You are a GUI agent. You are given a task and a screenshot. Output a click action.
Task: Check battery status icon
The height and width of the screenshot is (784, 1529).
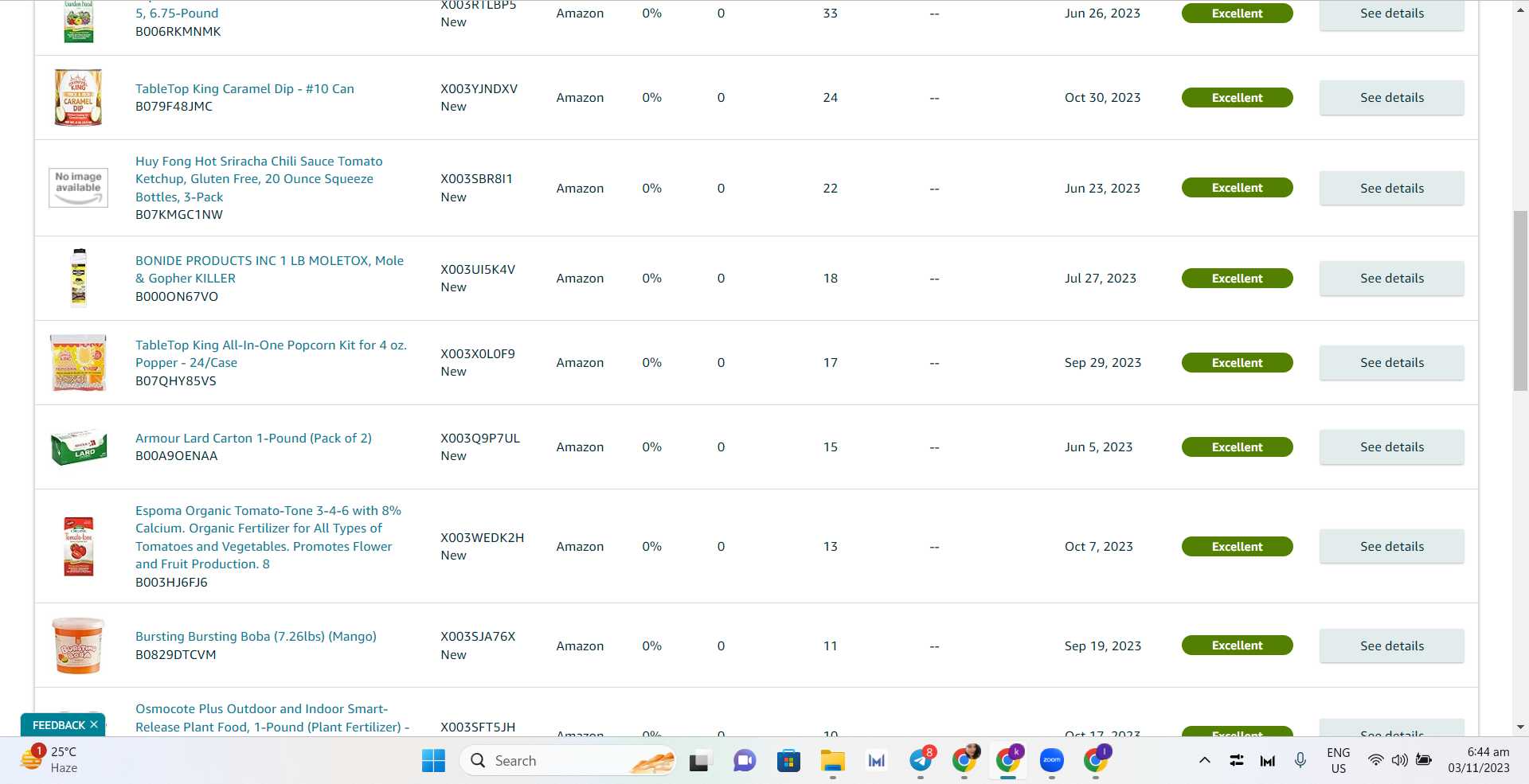pyautogui.click(x=1424, y=760)
